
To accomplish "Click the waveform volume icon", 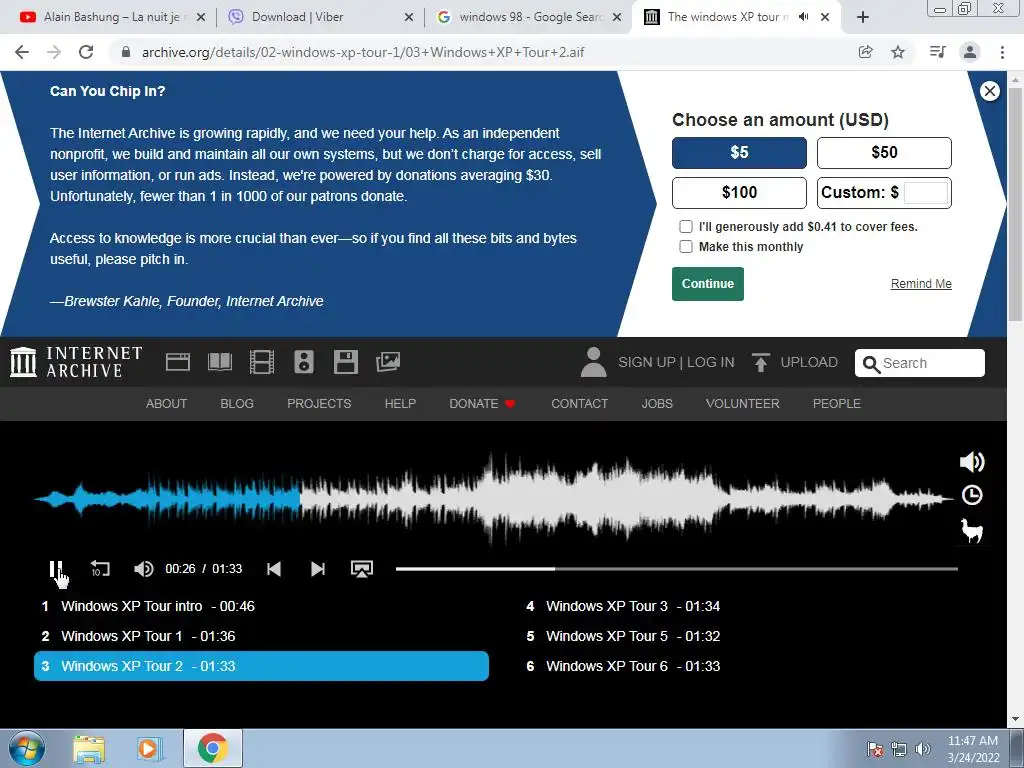I will click(x=972, y=462).
